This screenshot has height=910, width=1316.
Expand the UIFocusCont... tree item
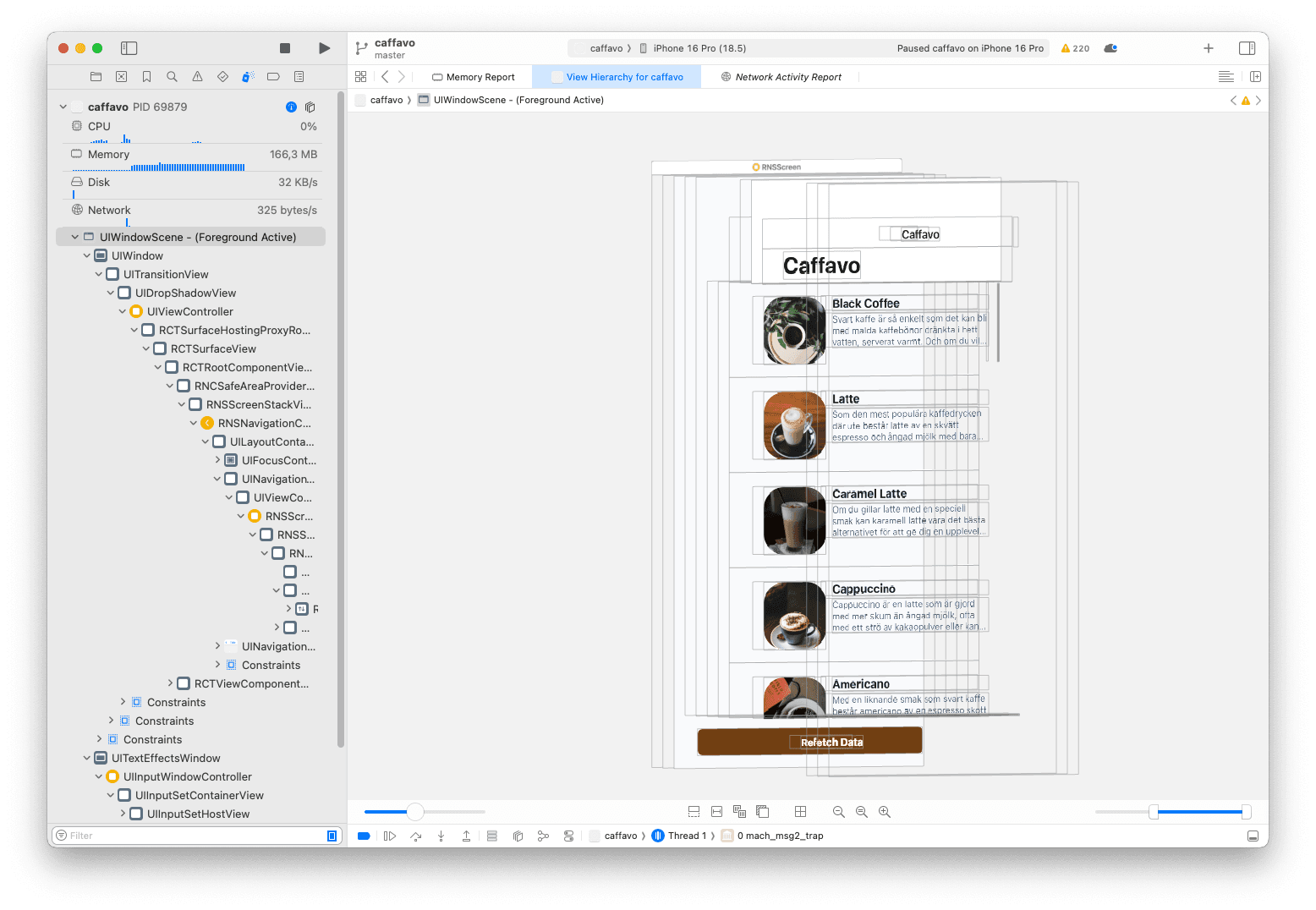[x=217, y=461]
